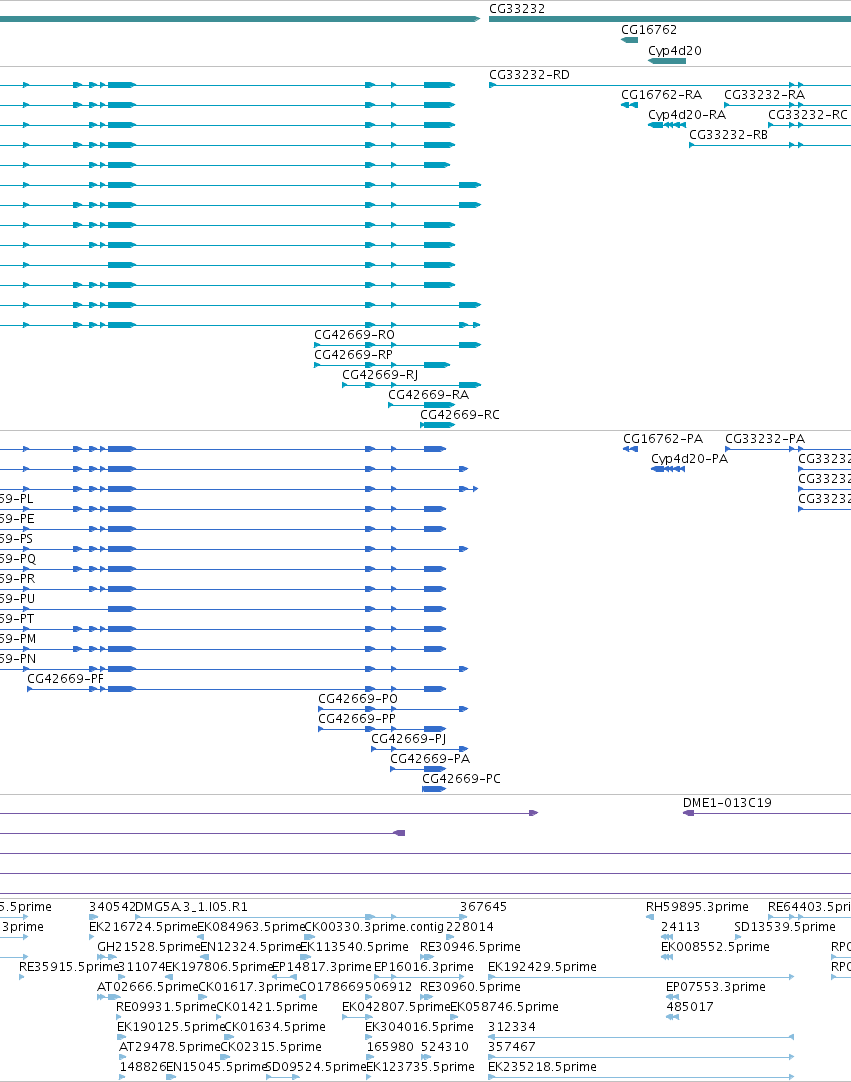Select the CG33232-RC transcript label
The width and height of the screenshot is (851, 1082).
(x=808, y=115)
